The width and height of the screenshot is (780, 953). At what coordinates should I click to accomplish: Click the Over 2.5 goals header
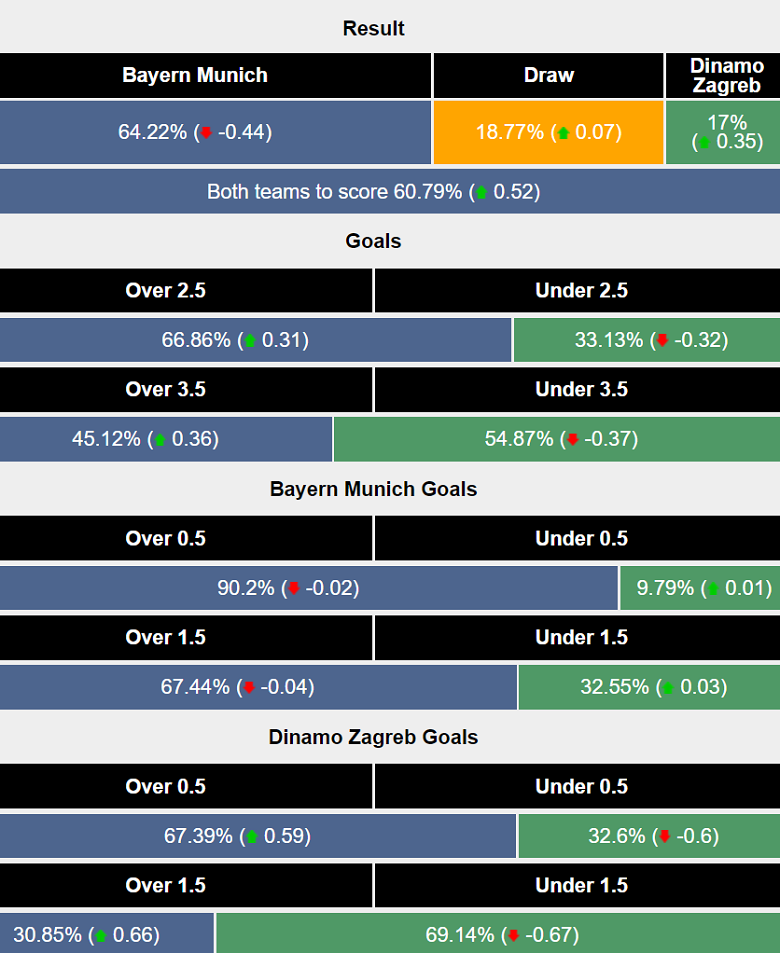point(165,291)
